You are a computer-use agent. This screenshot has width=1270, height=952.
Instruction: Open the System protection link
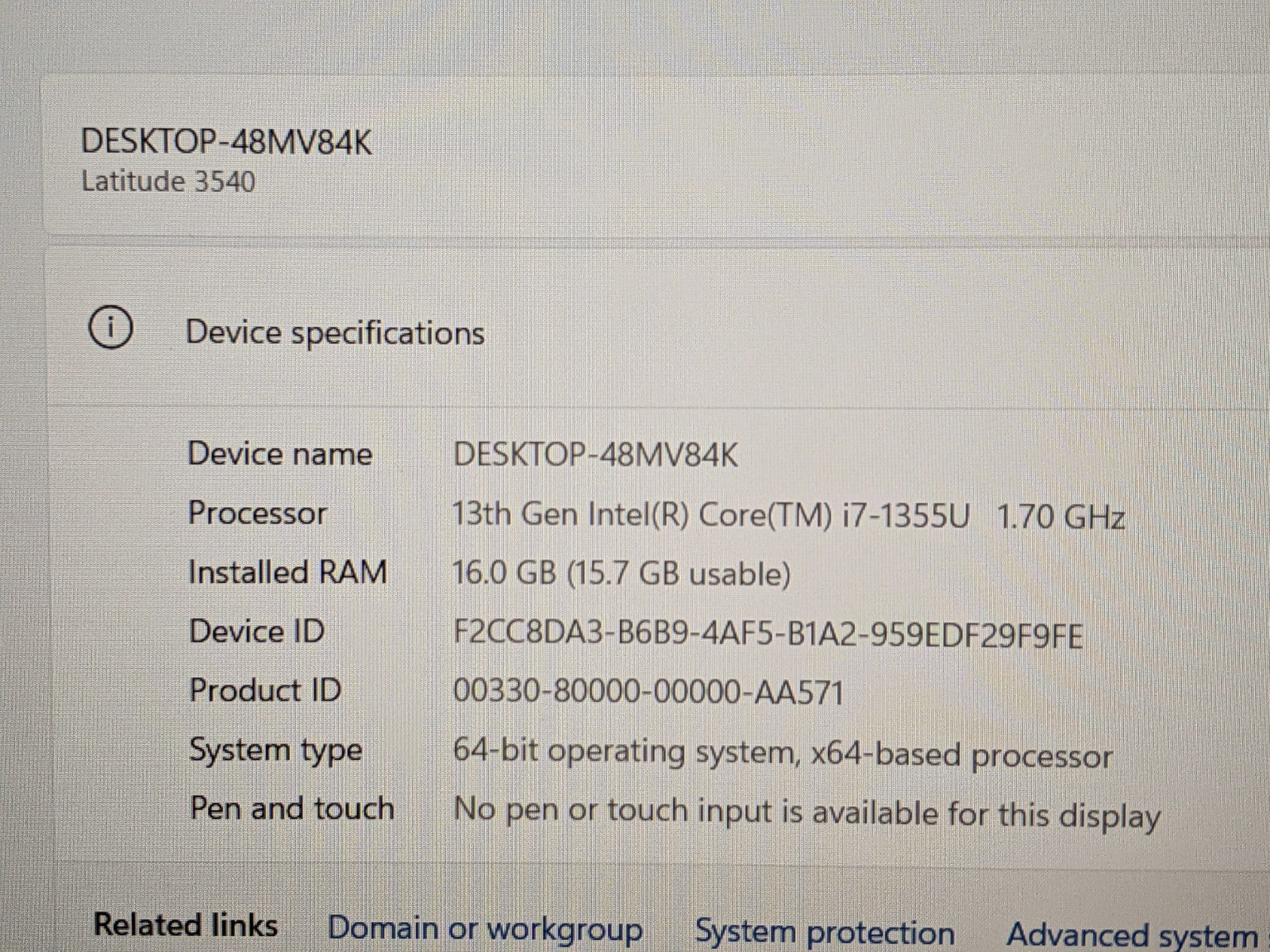click(824, 932)
